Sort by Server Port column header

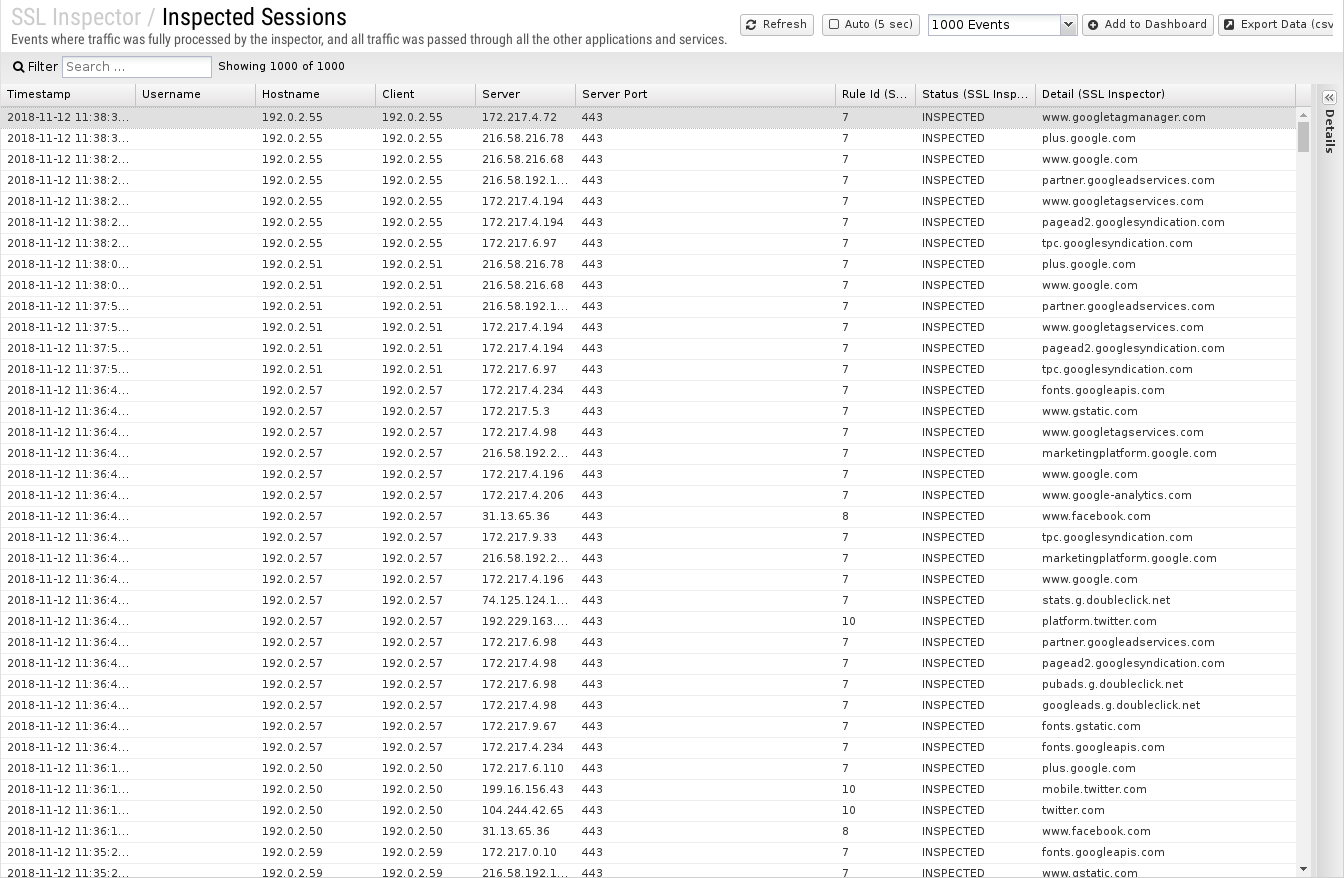(706, 94)
